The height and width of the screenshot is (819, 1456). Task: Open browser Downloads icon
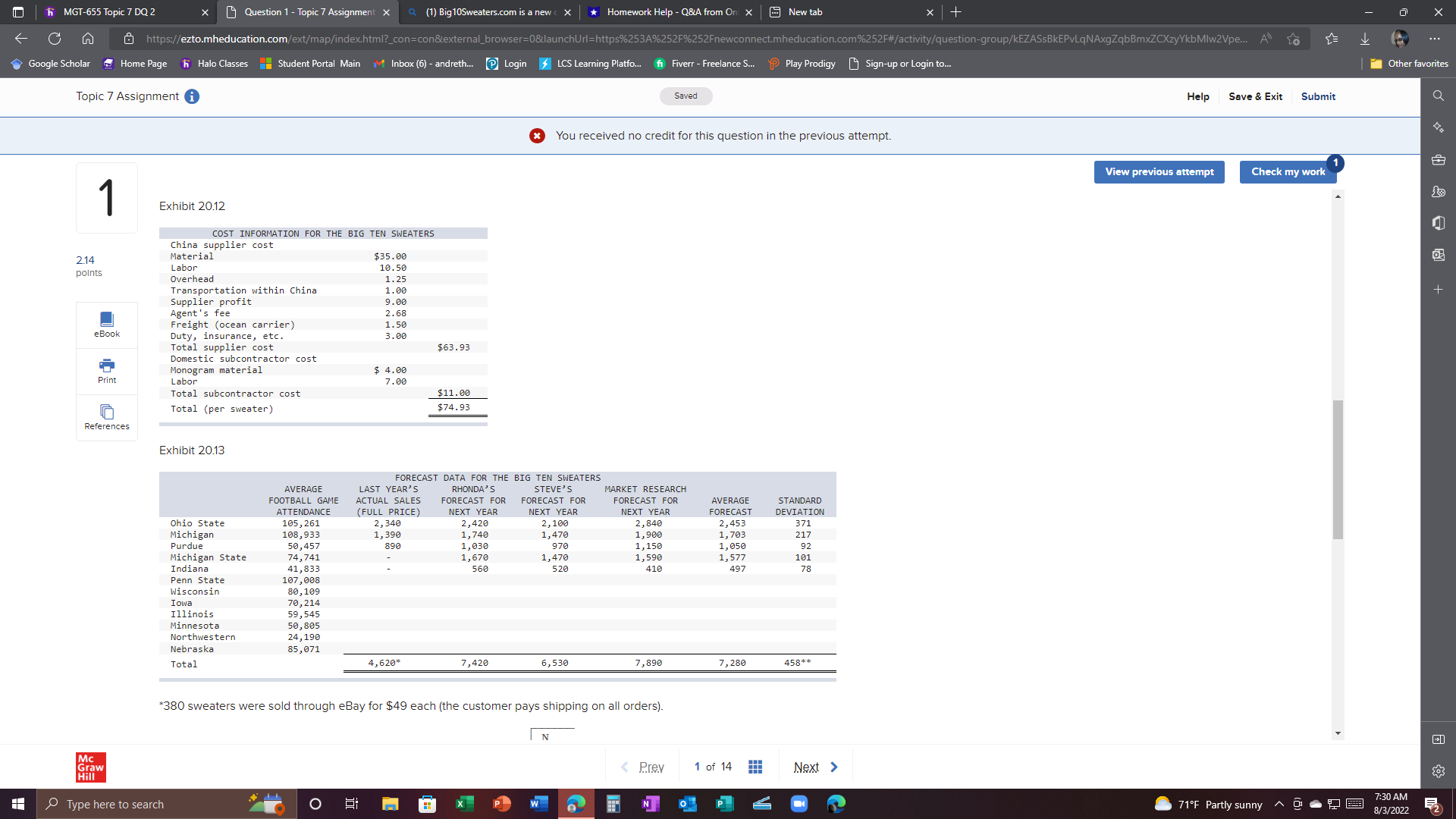[x=1364, y=39]
